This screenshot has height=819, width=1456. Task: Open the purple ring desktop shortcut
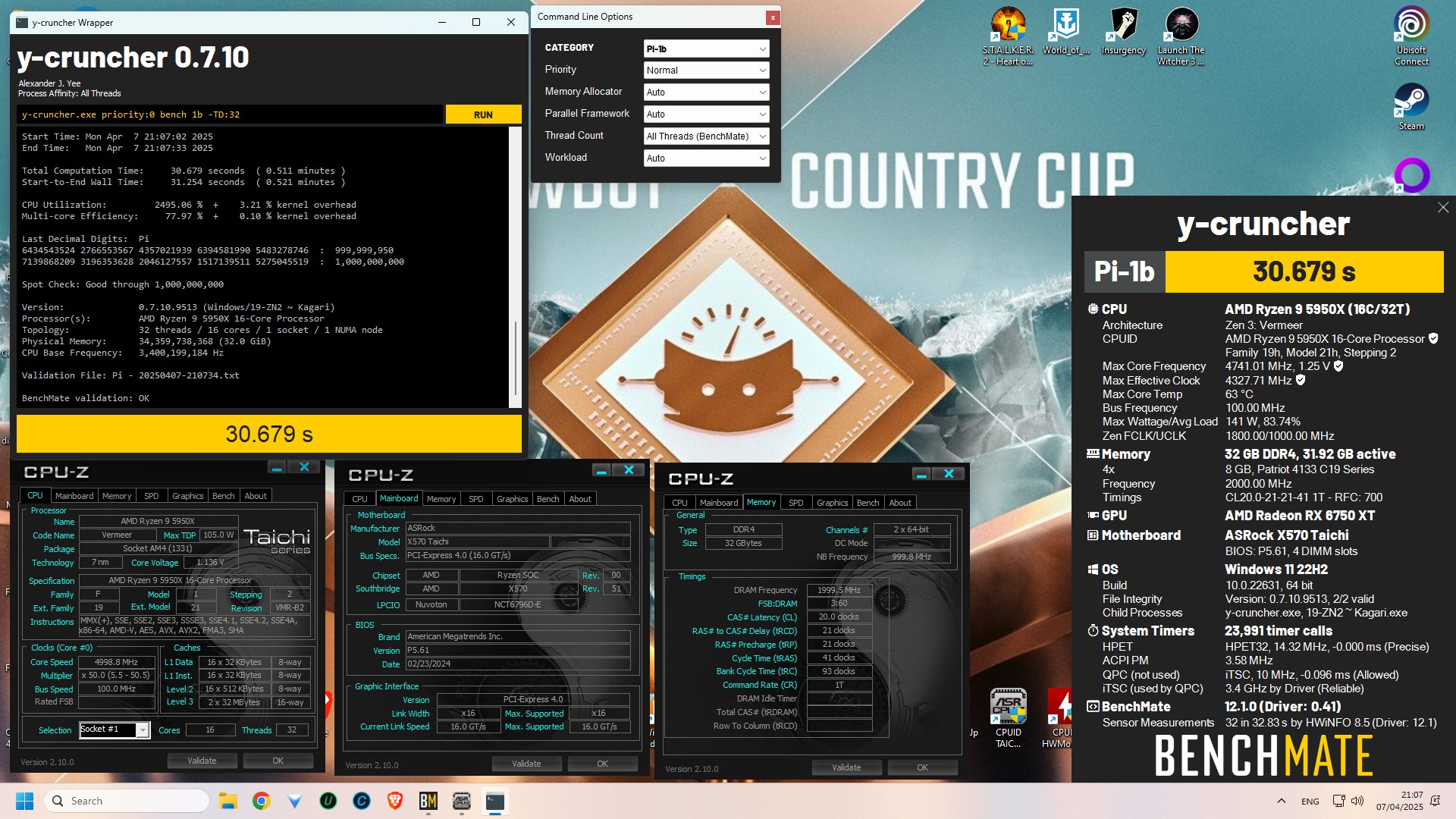pos(1412,175)
